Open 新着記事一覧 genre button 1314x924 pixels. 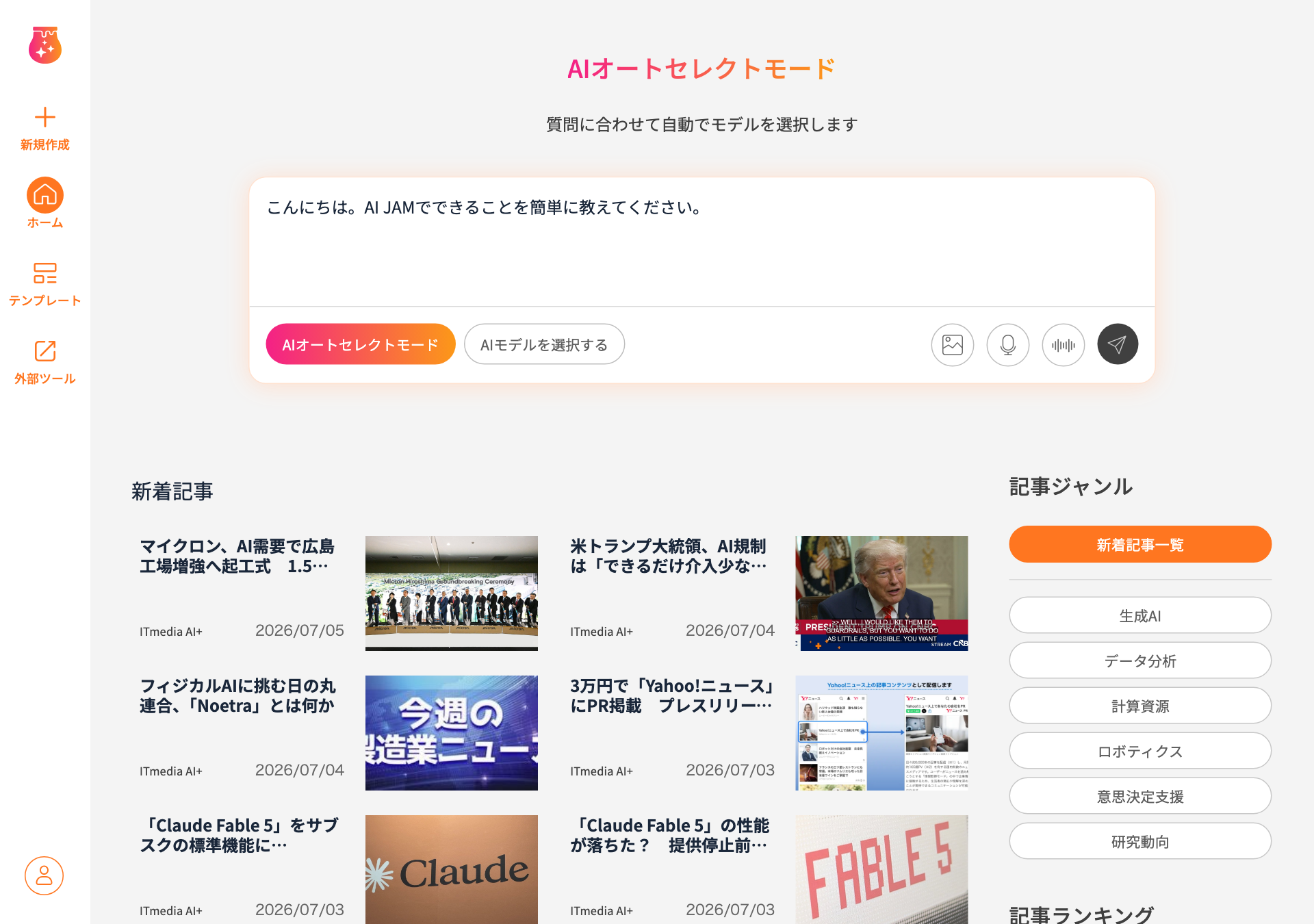click(1140, 544)
